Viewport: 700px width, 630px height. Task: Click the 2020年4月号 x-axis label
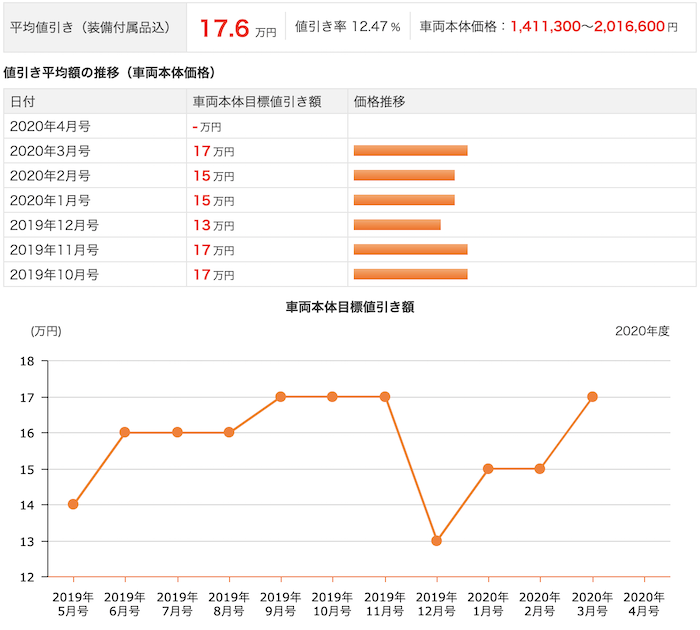click(x=644, y=604)
